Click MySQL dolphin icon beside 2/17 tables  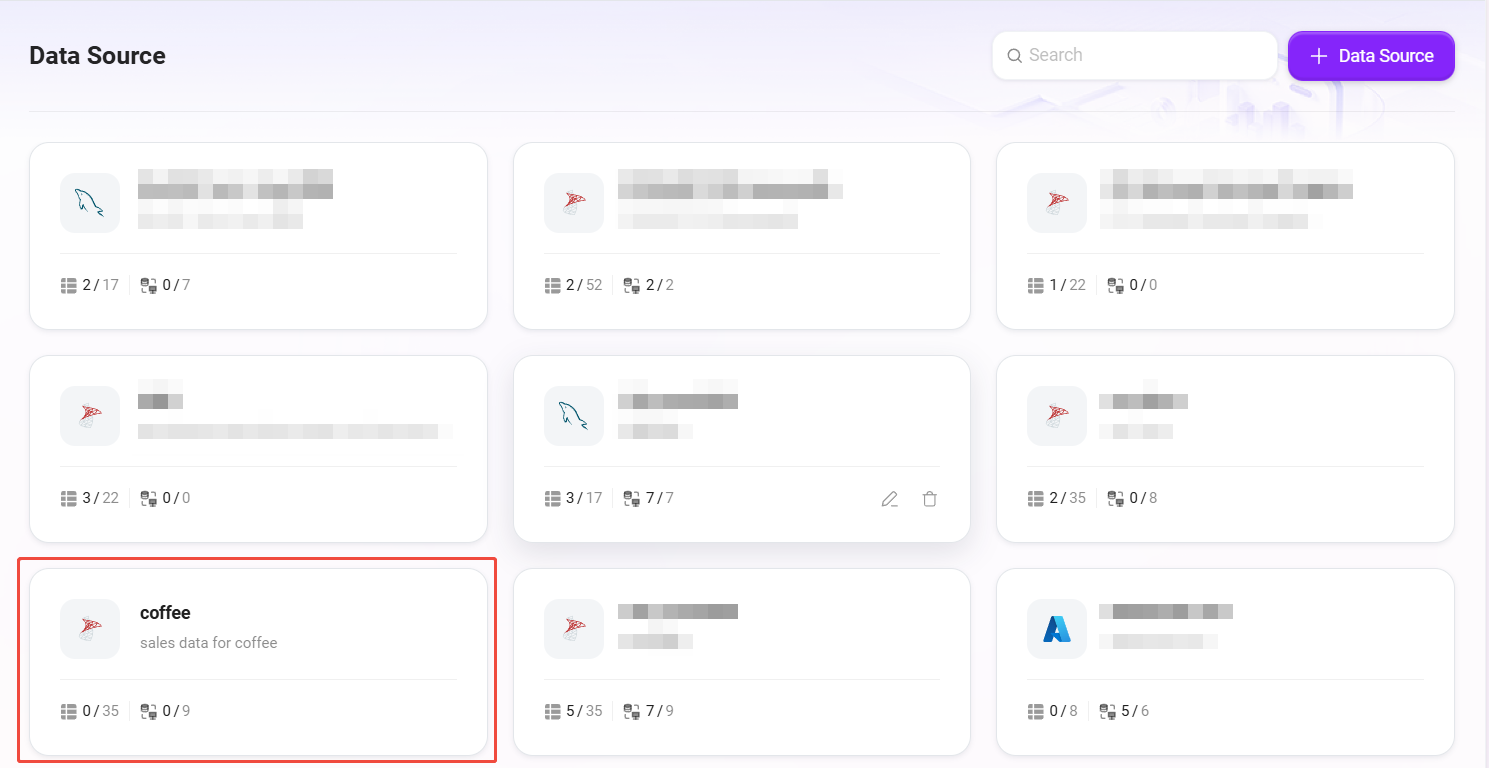click(x=90, y=203)
